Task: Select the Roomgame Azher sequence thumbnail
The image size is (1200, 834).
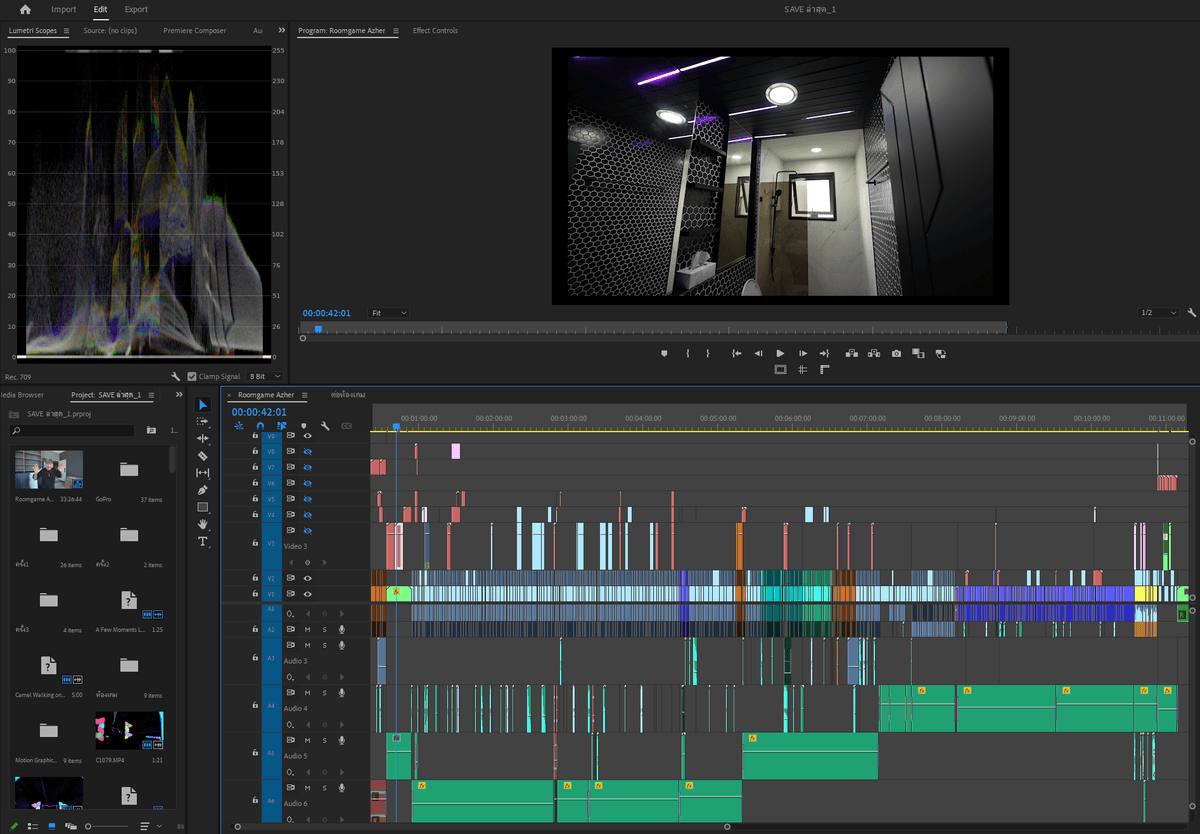Action: tap(49, 470)
